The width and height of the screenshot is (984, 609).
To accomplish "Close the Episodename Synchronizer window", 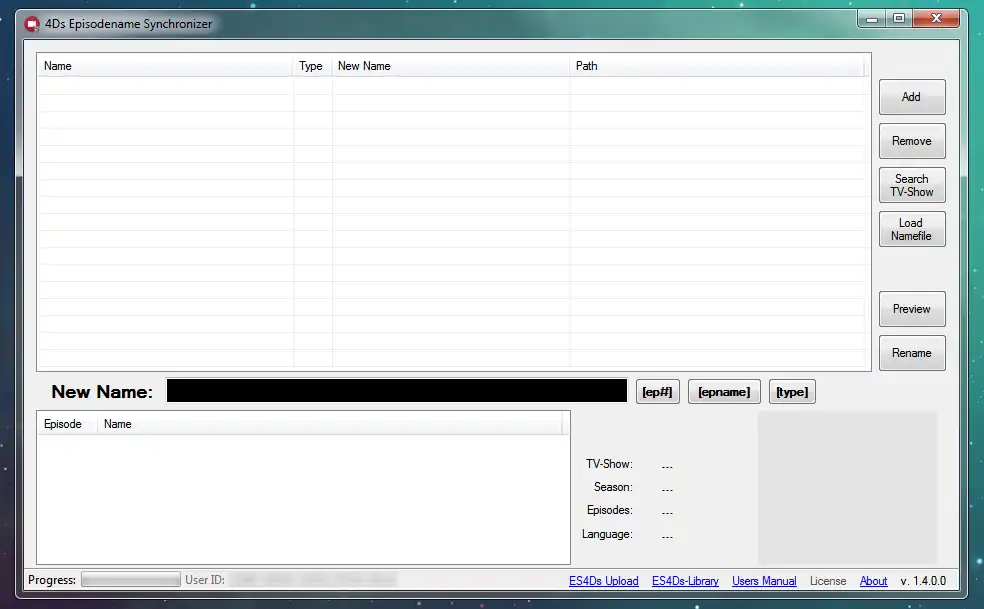I will click(x=936, y=19).
